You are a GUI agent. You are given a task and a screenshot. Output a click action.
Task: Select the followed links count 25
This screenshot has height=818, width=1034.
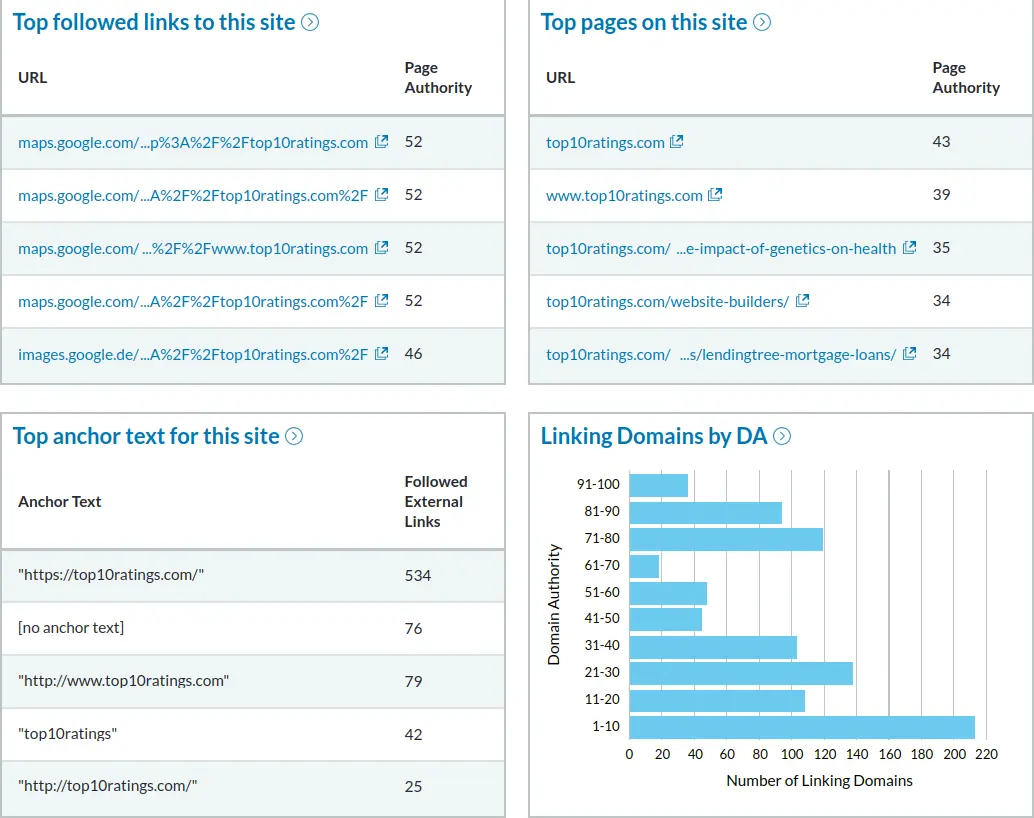click(413, 787)
